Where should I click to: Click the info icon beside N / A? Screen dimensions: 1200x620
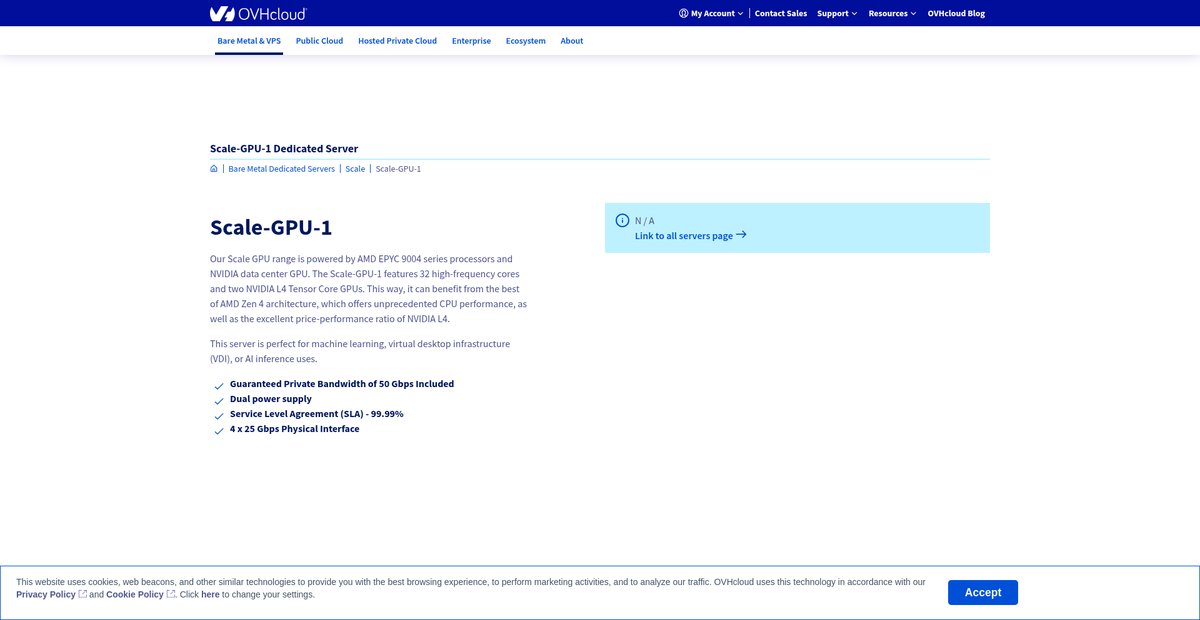pos(623,220)
